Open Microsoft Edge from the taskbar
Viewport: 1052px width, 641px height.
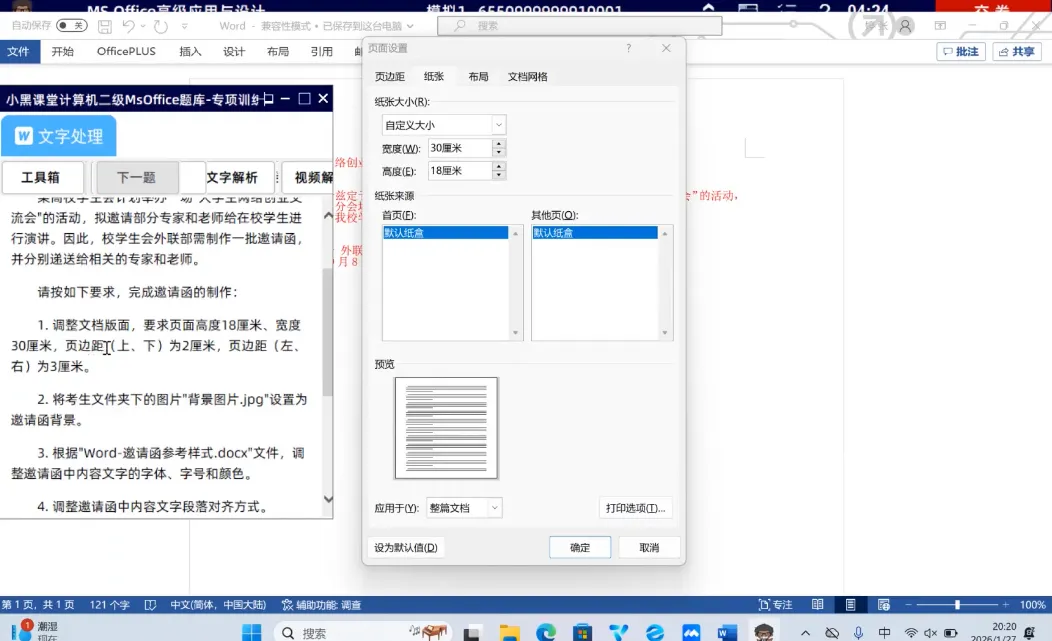[x=545, y=632]
